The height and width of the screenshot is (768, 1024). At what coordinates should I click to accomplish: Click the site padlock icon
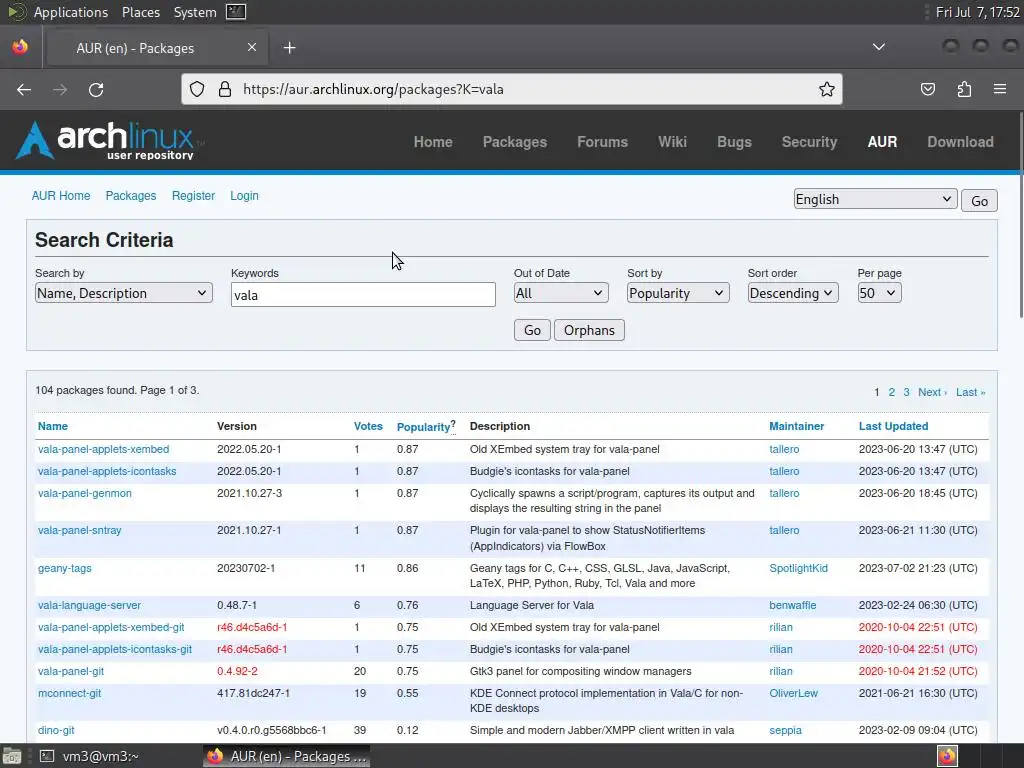(x=225, y=89)
